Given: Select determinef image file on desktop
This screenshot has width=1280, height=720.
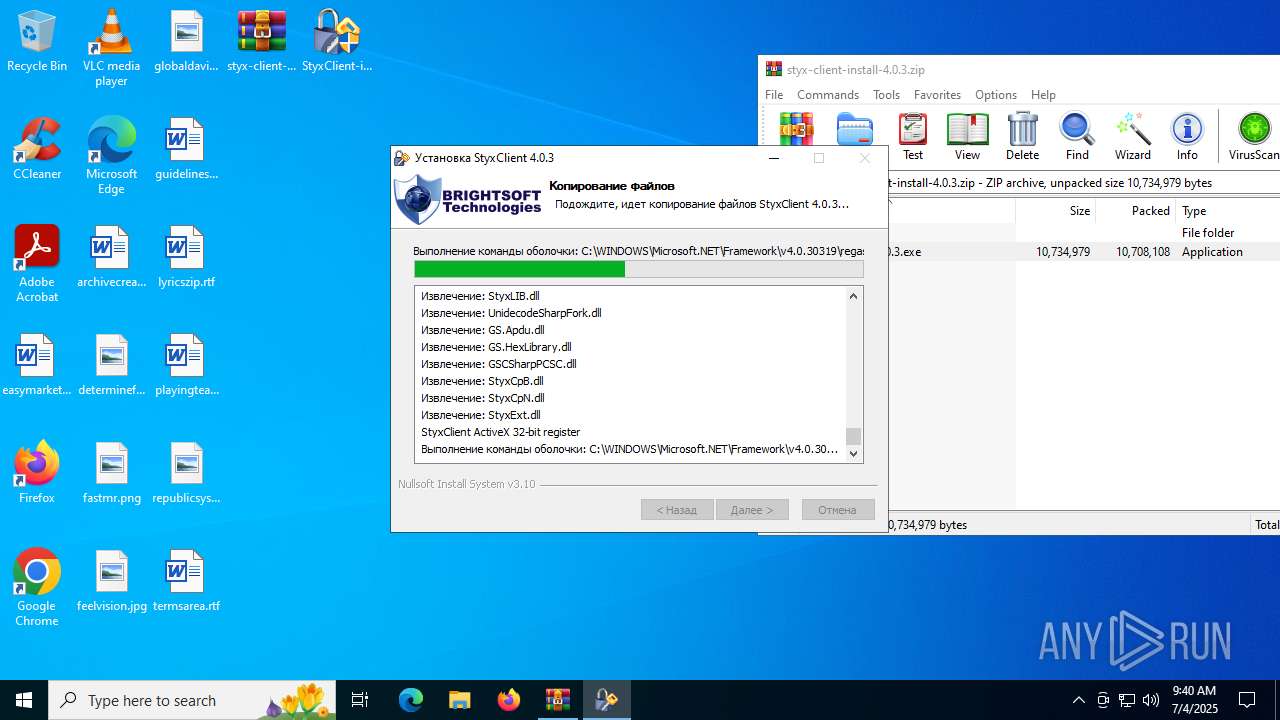Looking at the screenshot, I should (x=111, y=366).
